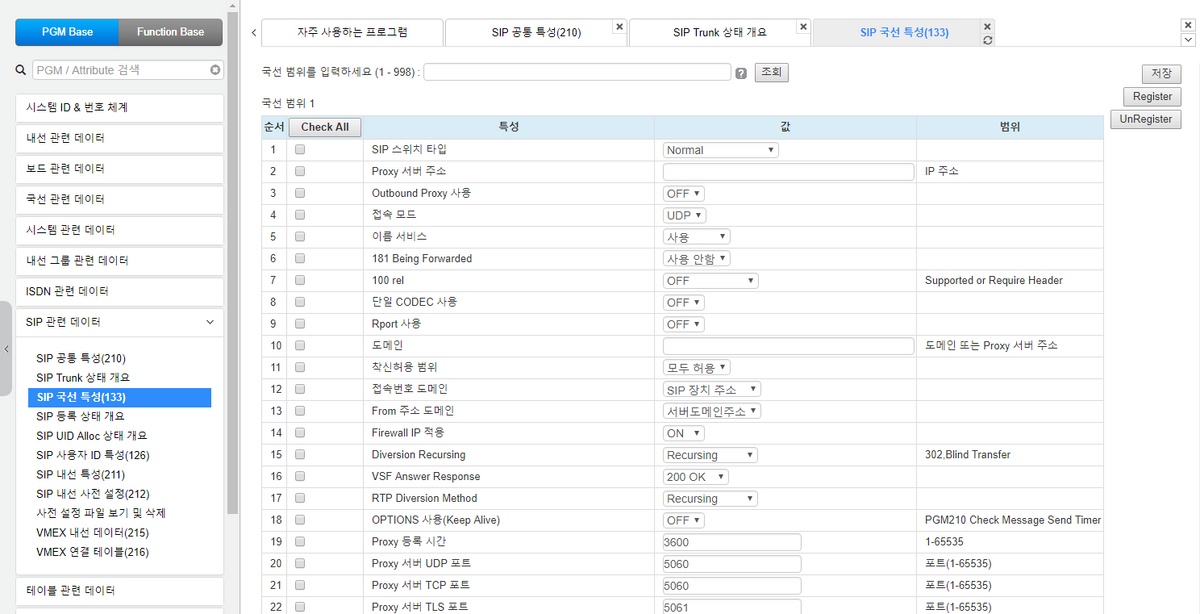This screenshot has width=1200, height=614.
Task: Tick checkbox for Firewall IP 적용
Action: 300,432
